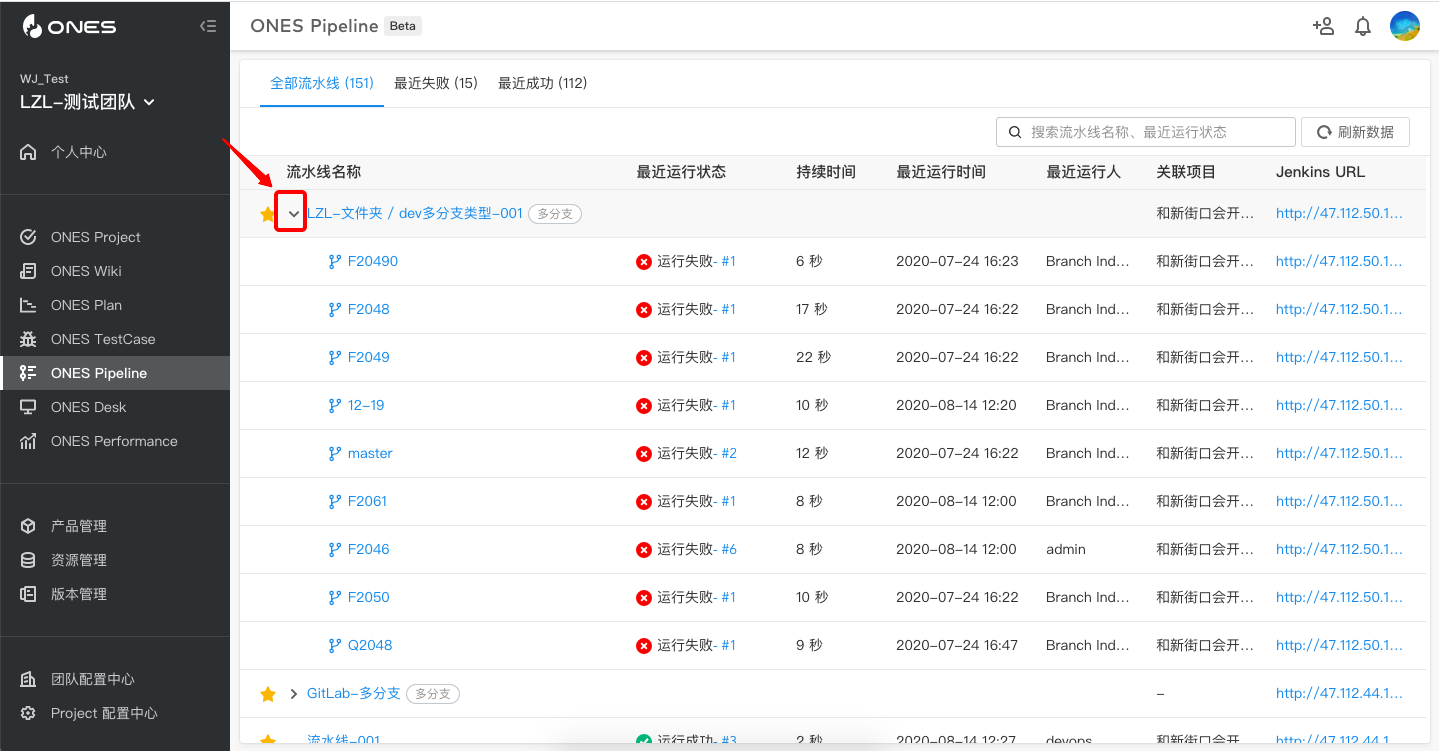Open Project 配置中心
The image size is (1439, 751).
tap(115, 713)
